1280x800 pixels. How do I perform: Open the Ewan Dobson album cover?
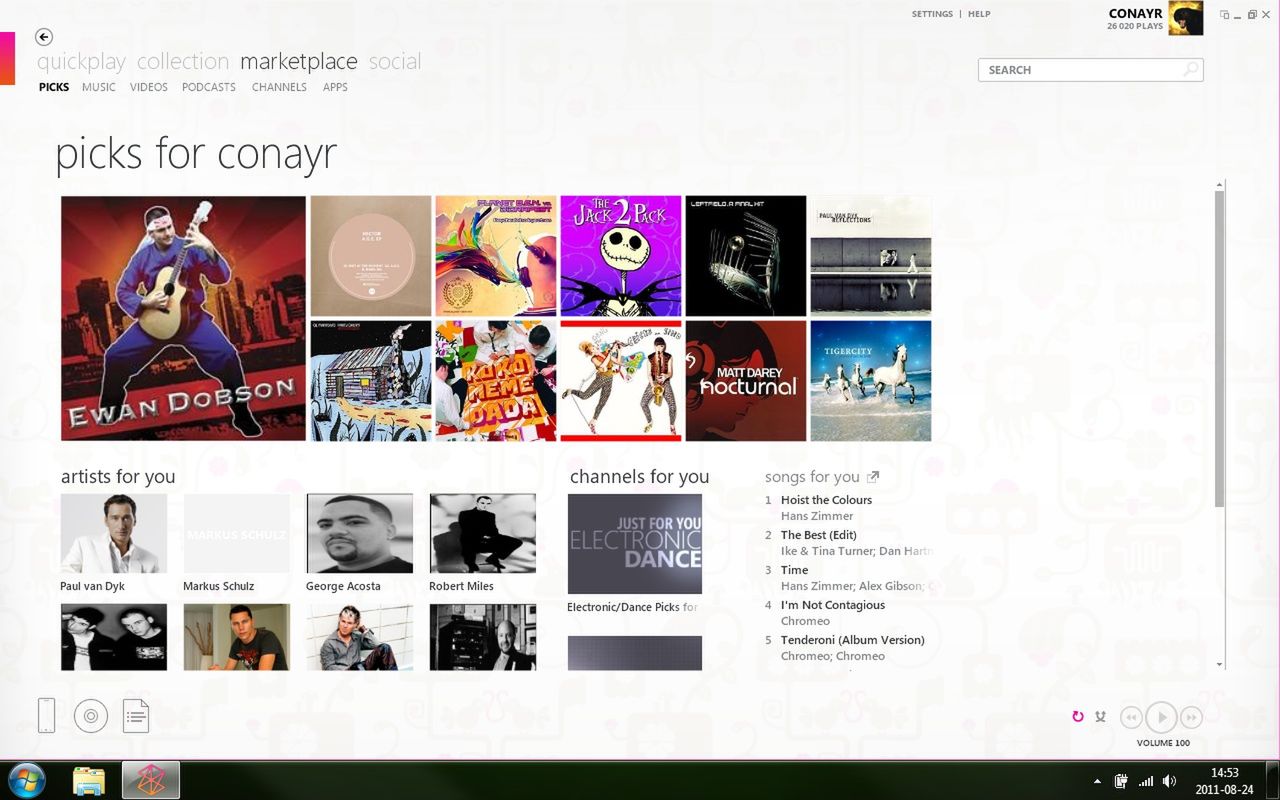[183, 318]
